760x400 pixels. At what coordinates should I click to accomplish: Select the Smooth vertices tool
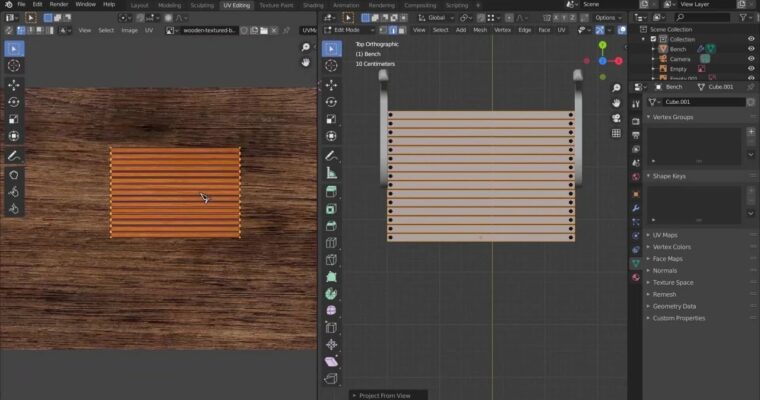332,311
